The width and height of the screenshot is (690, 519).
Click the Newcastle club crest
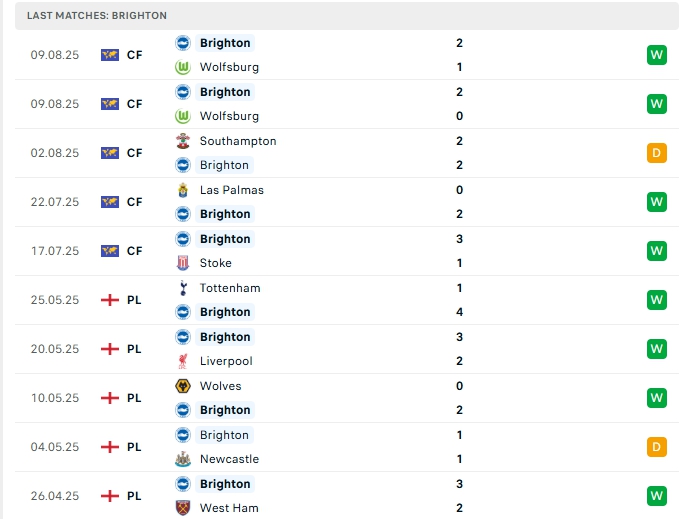coord(183,459)
